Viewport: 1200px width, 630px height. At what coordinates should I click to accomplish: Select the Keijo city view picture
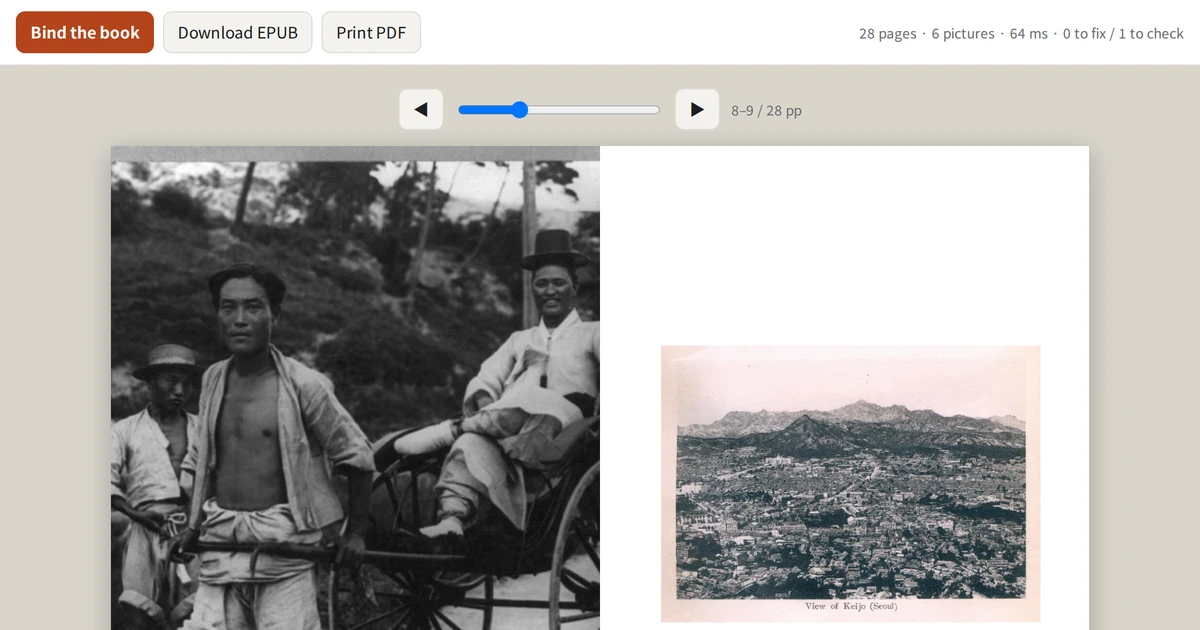point(850,483)
